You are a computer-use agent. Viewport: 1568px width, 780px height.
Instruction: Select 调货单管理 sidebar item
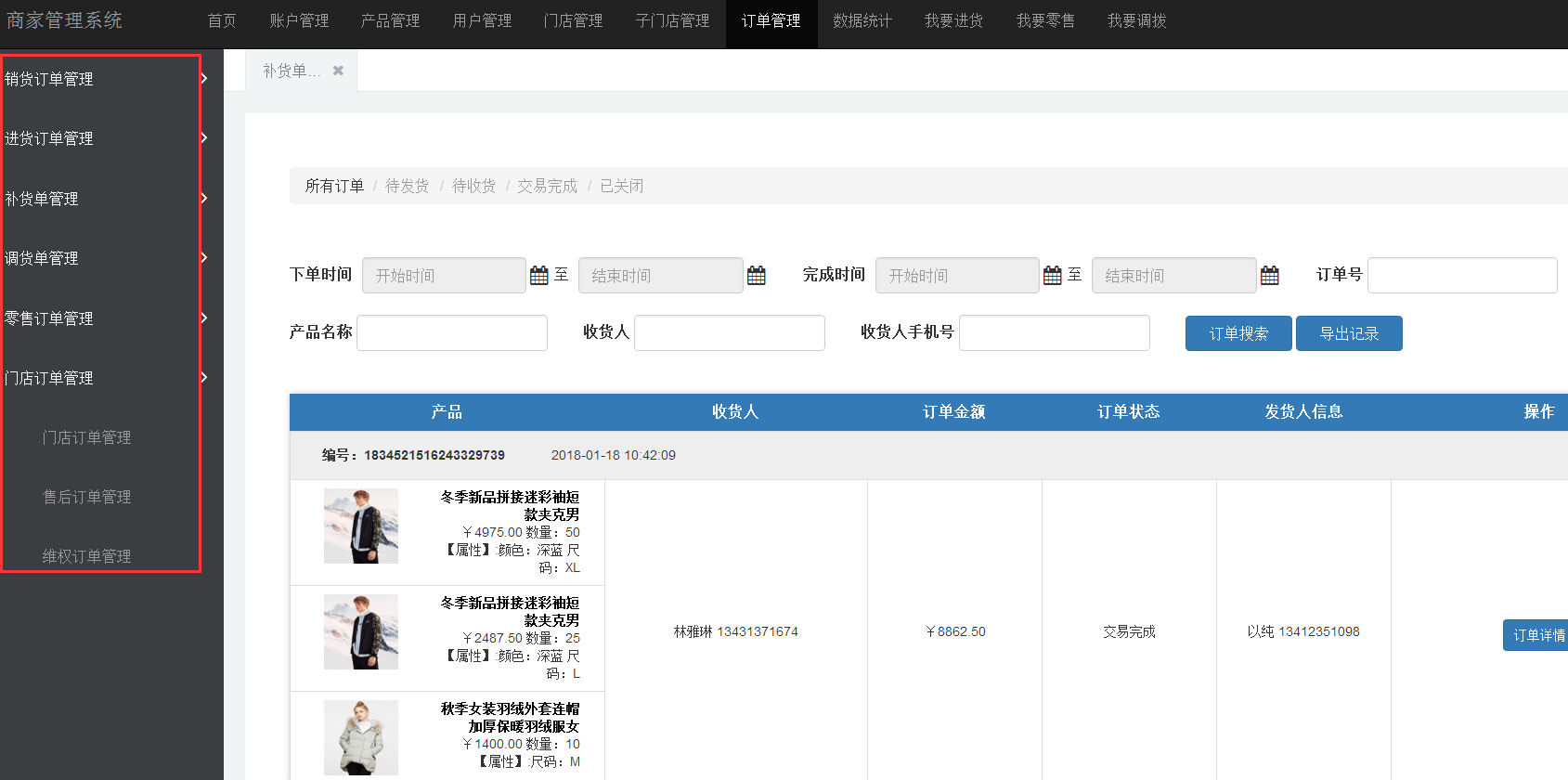coord(42,258)
